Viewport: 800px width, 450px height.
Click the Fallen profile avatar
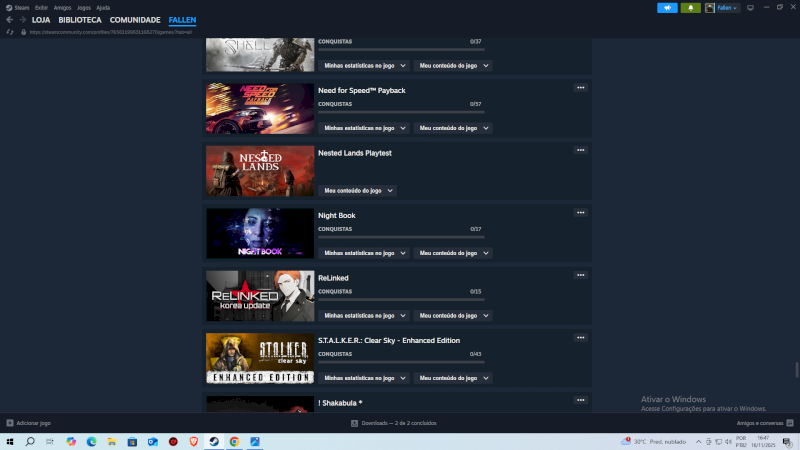710,8
